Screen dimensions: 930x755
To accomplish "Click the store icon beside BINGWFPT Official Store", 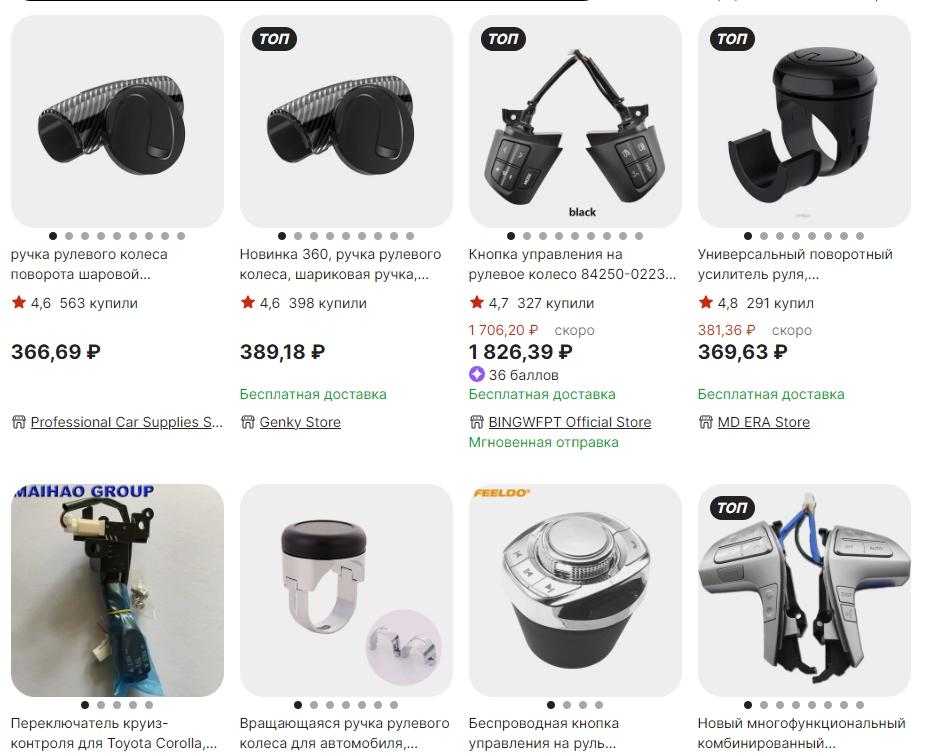I will 477,422.
